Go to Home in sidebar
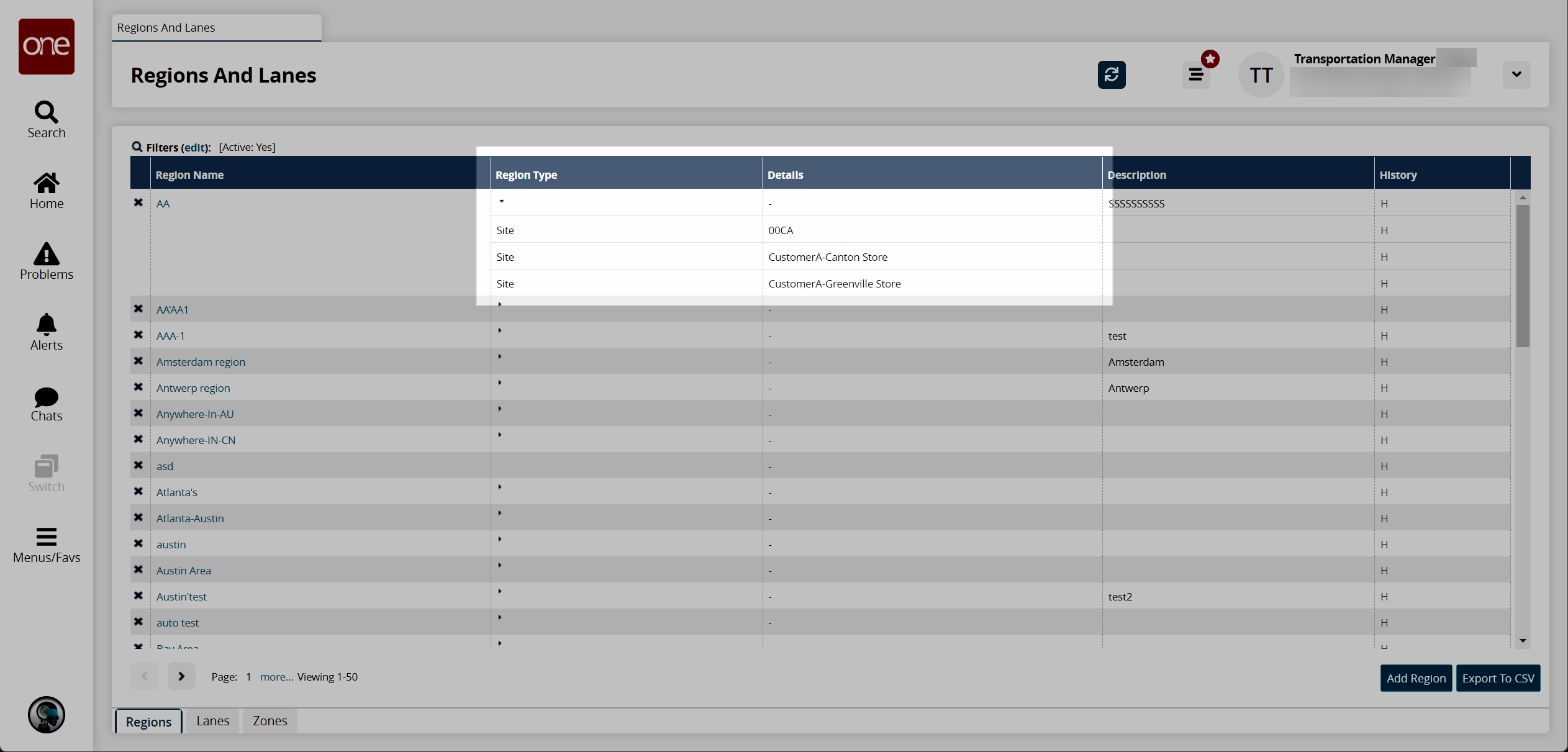The image size is (1568, 752). click(x=46, y=191)
